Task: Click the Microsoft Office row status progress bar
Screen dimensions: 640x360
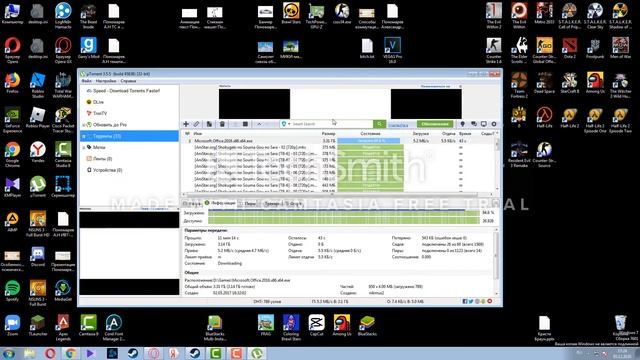Action: point(370,141)
